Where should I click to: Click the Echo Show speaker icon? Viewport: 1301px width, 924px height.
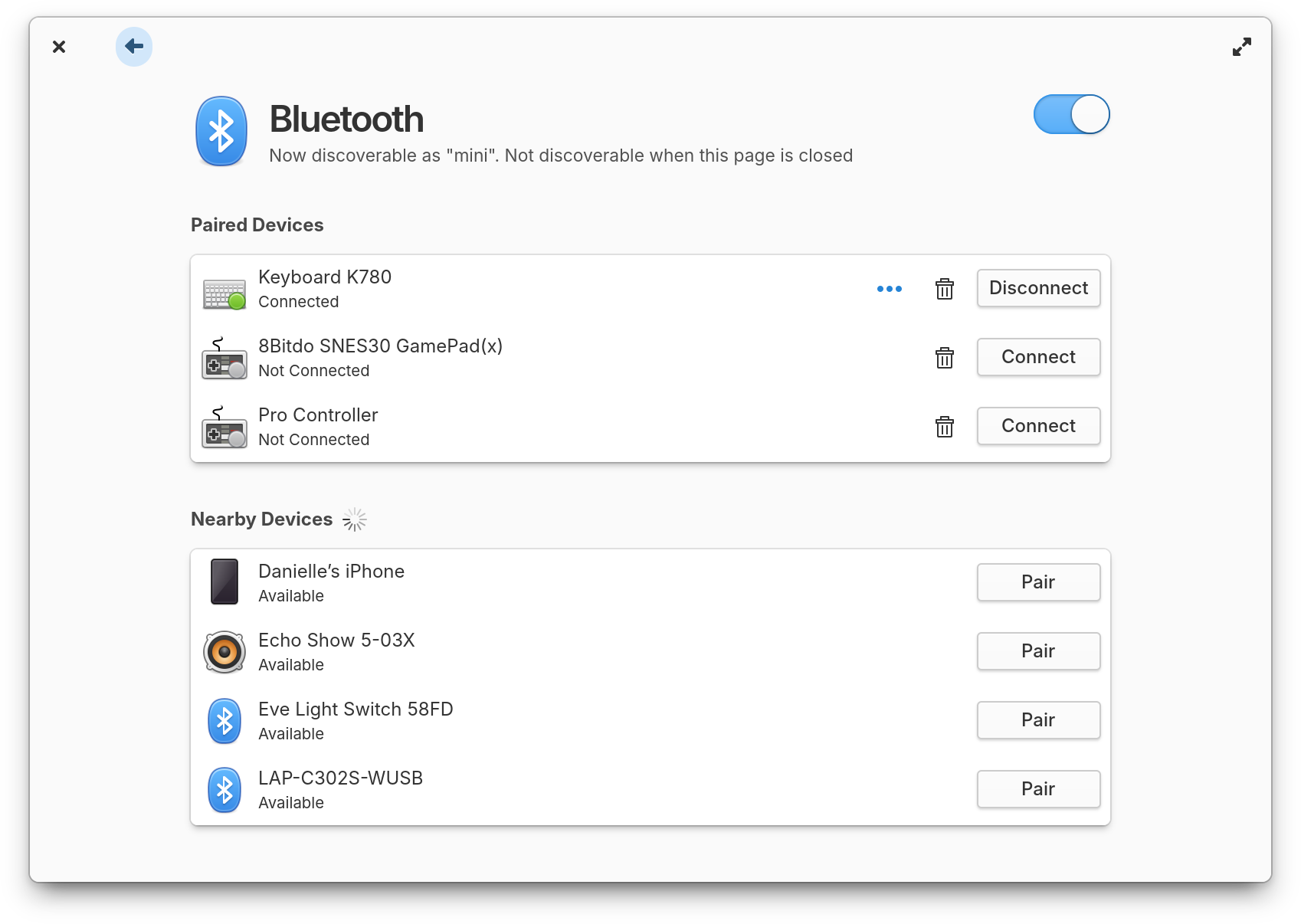(x=224, y=652)
